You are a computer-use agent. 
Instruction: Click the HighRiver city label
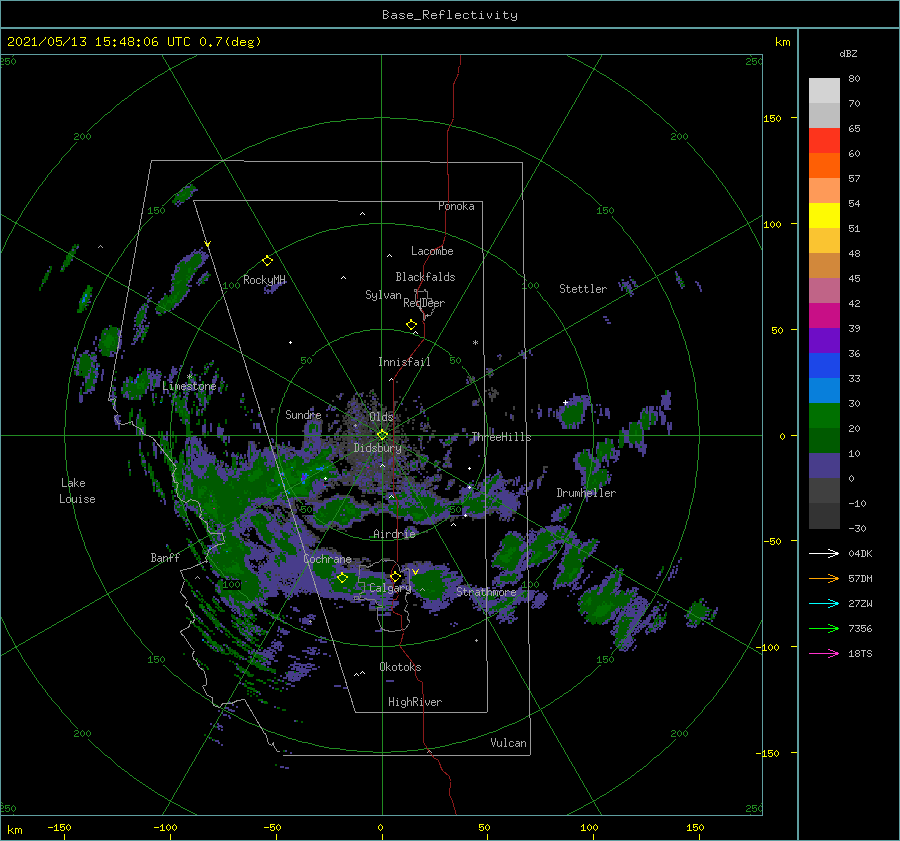click(x=415, y=702)
